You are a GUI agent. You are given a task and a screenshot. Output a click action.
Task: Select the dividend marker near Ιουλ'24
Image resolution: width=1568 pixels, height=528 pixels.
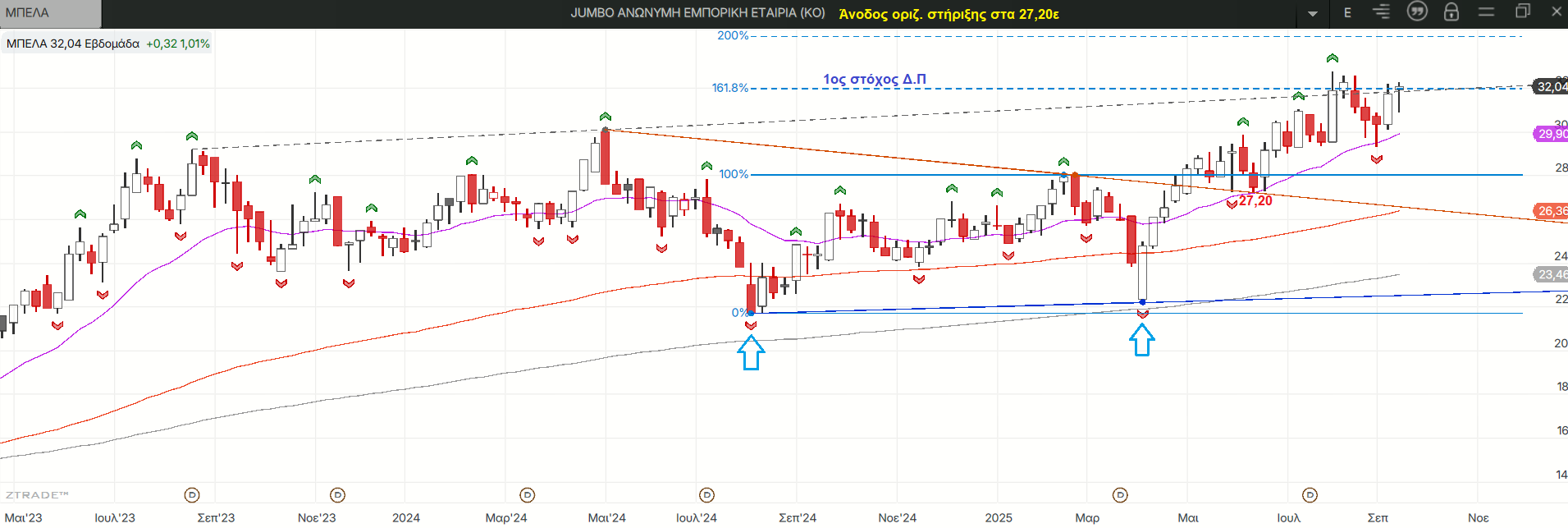tap(706, 495)
